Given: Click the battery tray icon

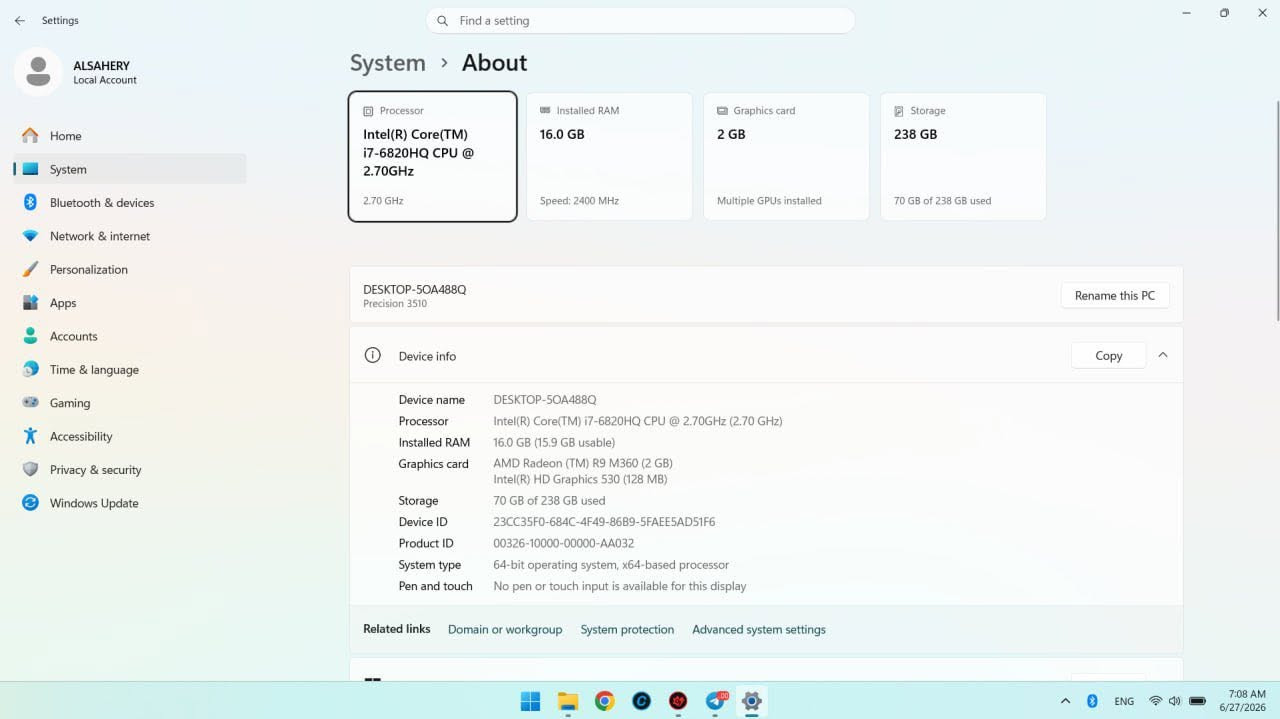Looking at the screenshot, I should tap(1198, 701).
